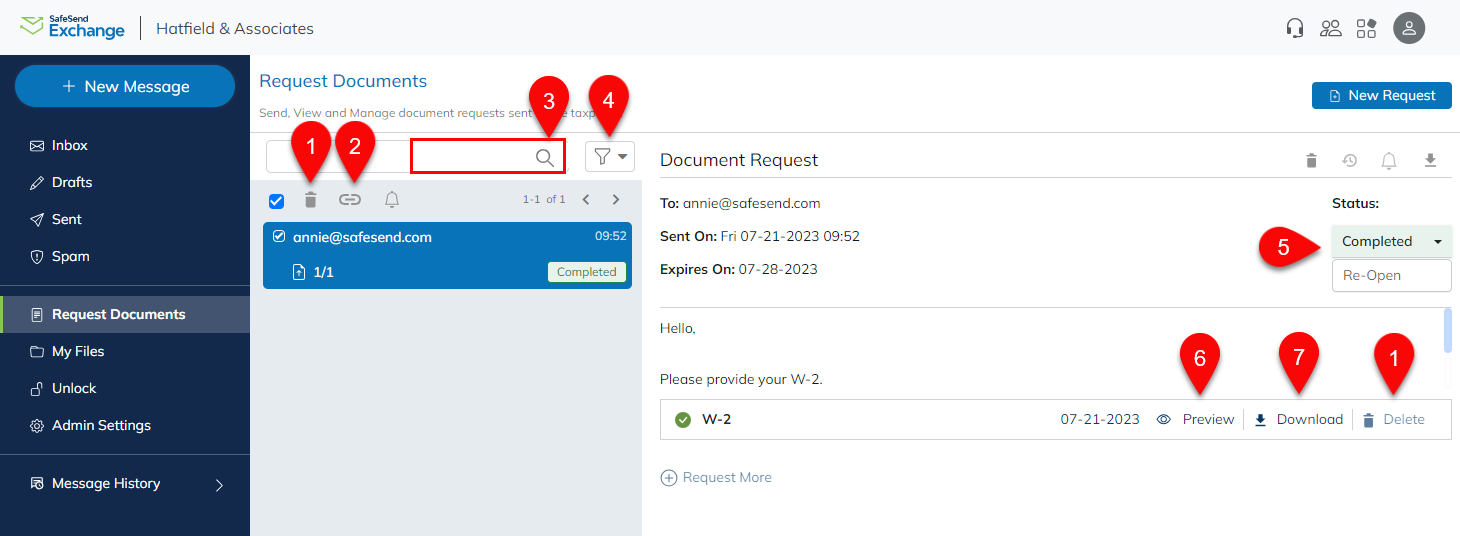Preview the W-2 document

1196,419
